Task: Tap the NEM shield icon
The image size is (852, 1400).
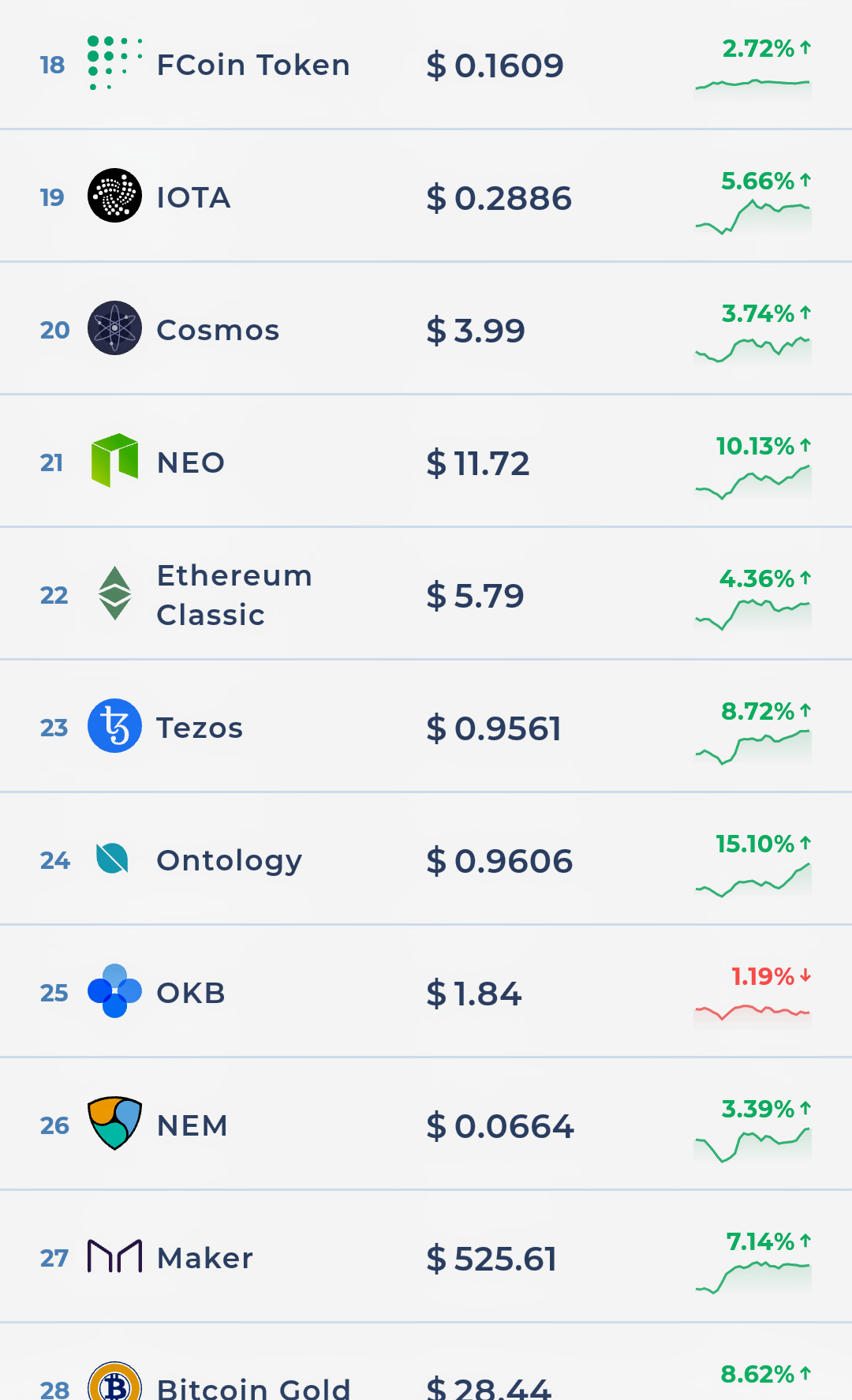Action: [x=114, y=1123]
